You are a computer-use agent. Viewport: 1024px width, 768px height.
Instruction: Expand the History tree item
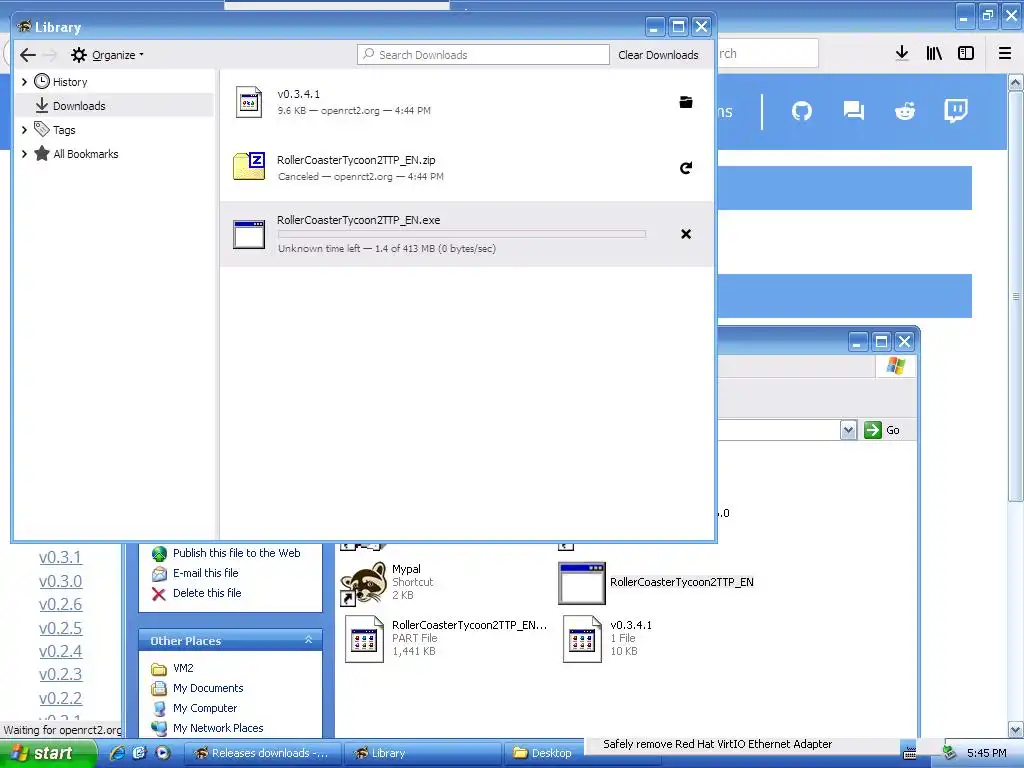click(24, 82)
